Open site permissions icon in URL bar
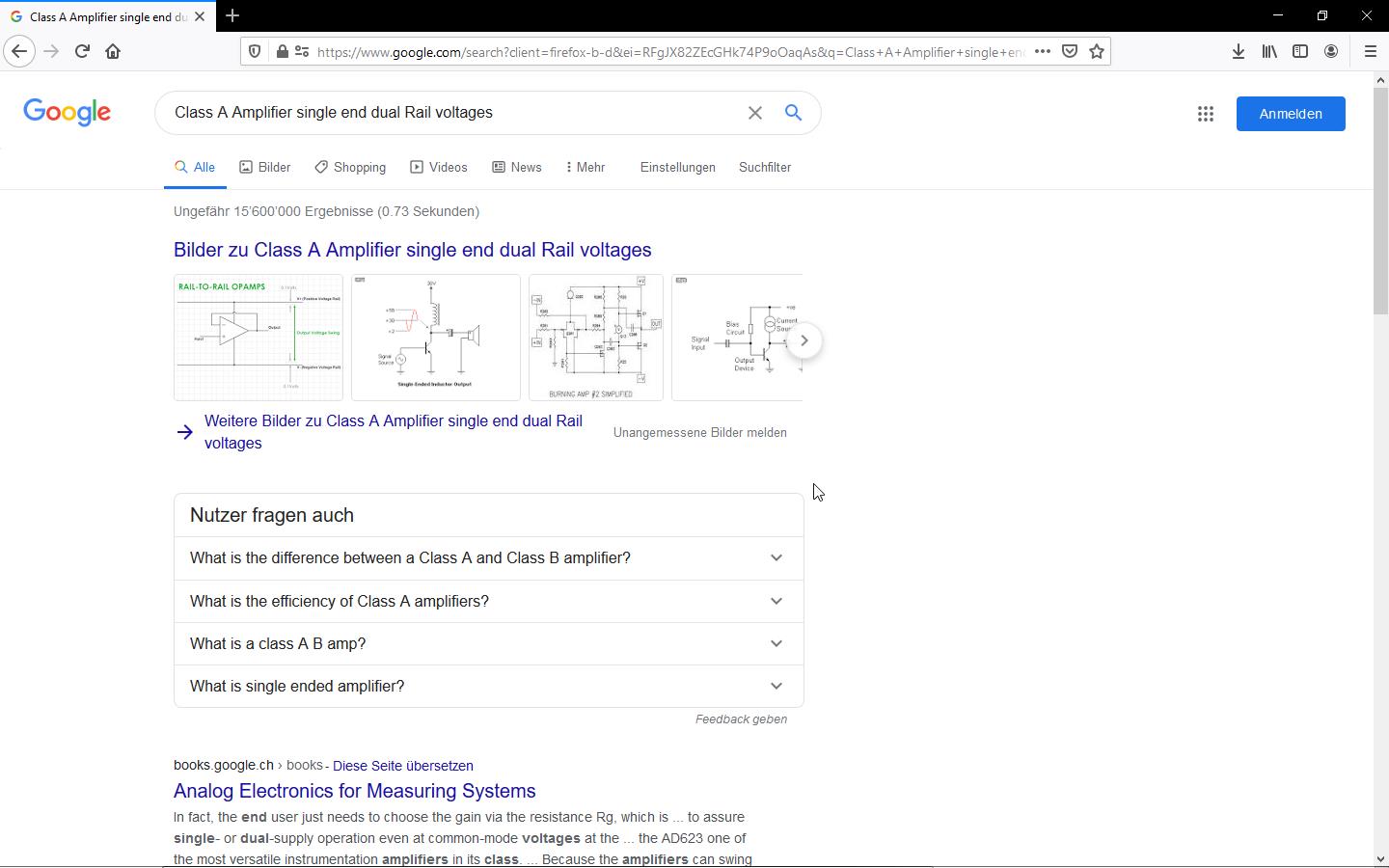This screenshot has height=868, width=1389. pos(302,51)
